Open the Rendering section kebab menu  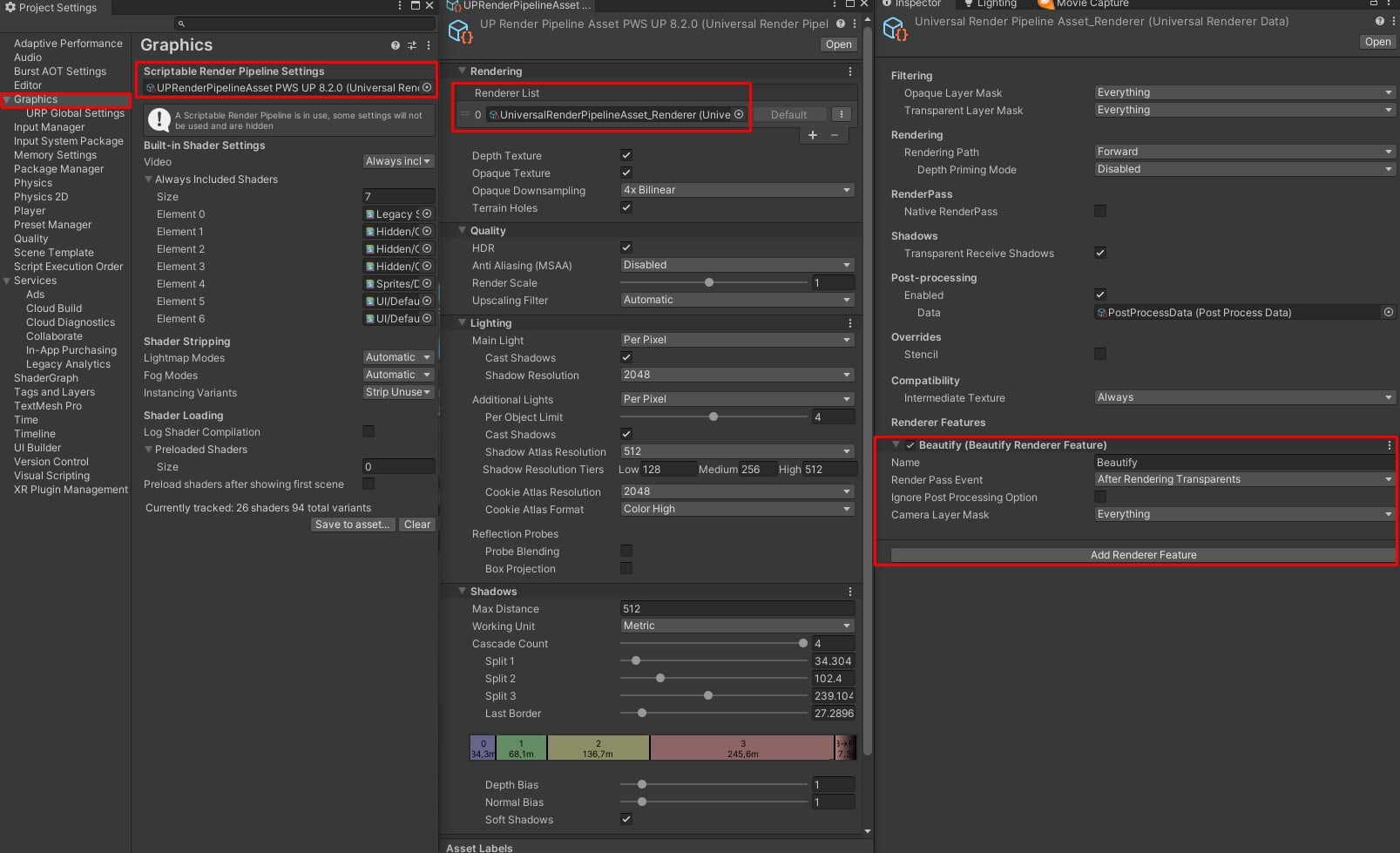[850, 71]
